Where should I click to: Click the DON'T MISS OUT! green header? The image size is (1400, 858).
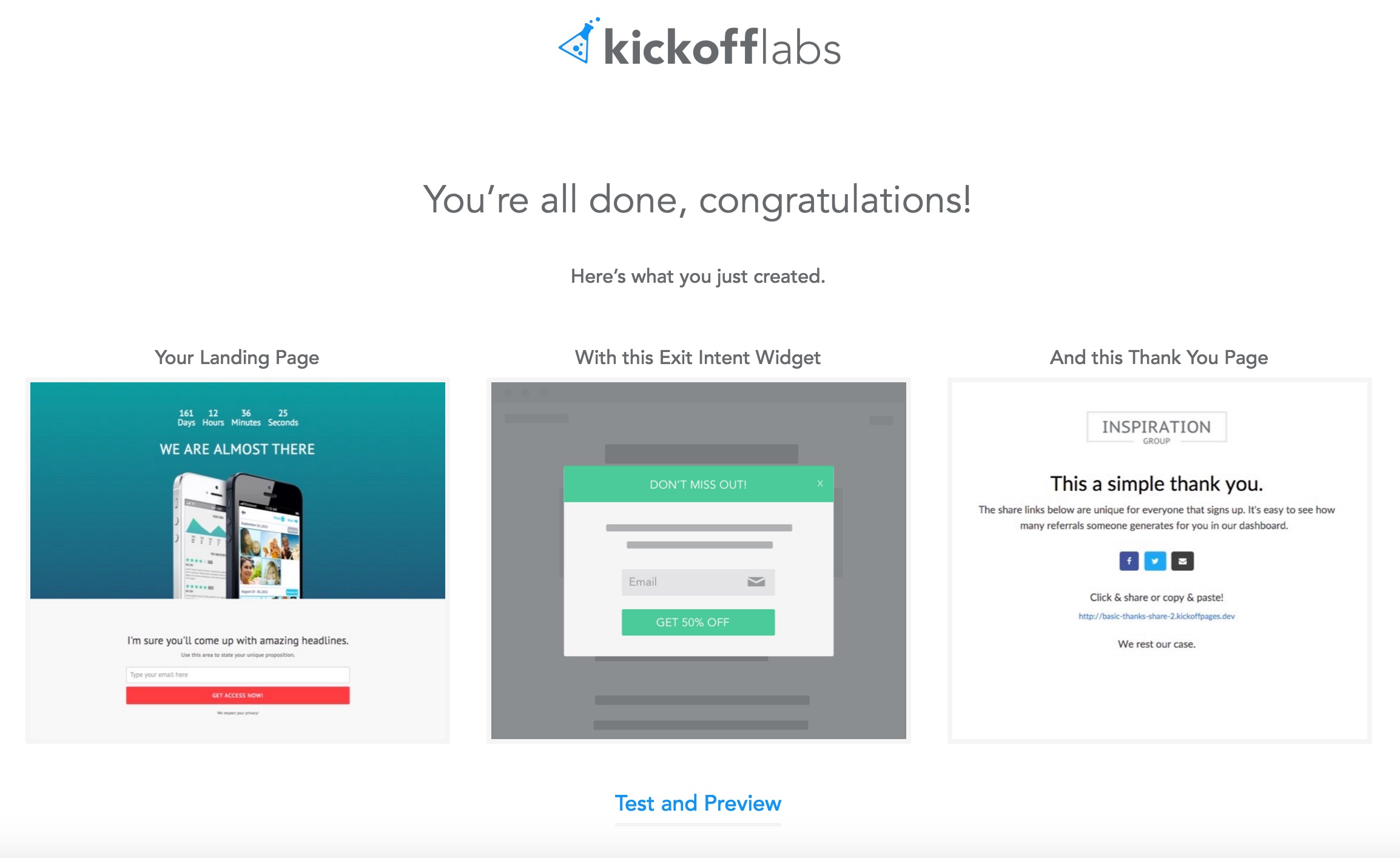pos(698,484)
